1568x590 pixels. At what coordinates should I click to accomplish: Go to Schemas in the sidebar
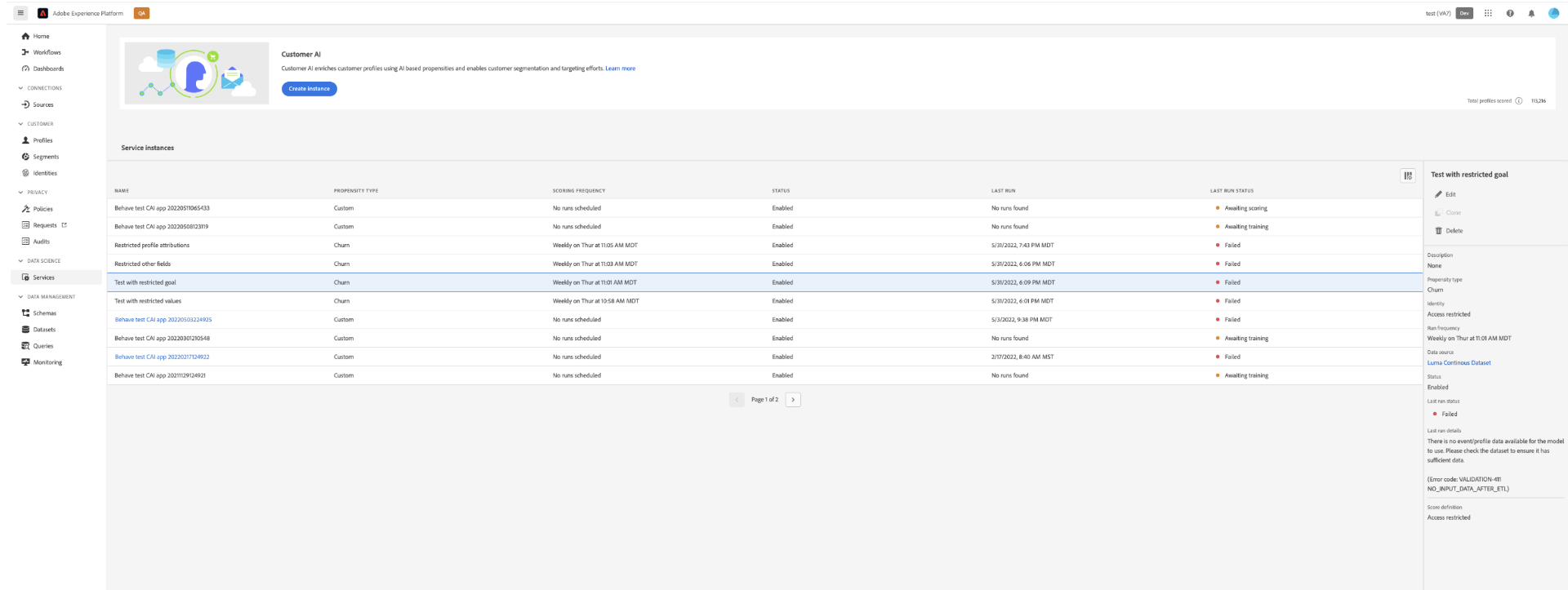pos(44,313)
